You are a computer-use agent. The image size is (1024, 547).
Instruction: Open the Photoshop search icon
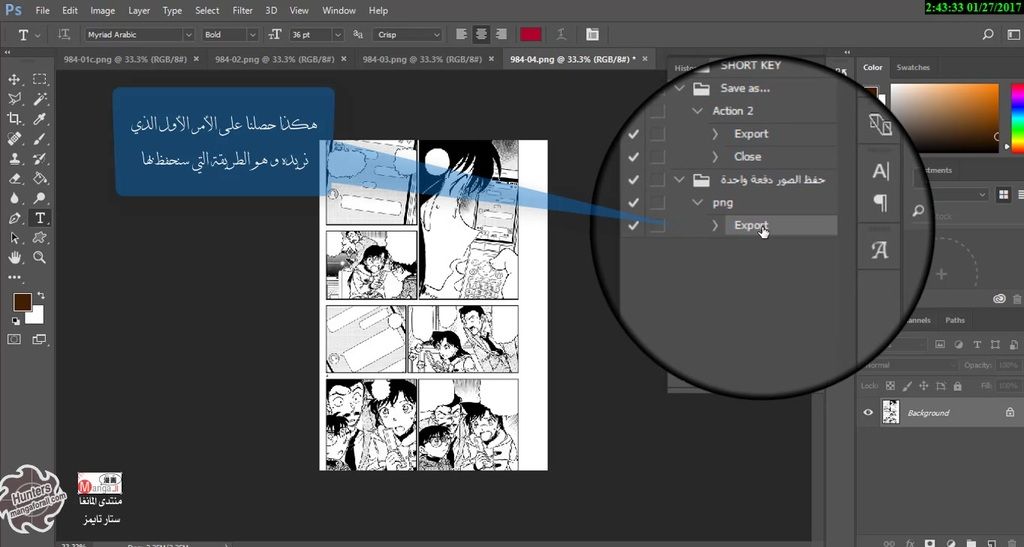pos(988,35)
